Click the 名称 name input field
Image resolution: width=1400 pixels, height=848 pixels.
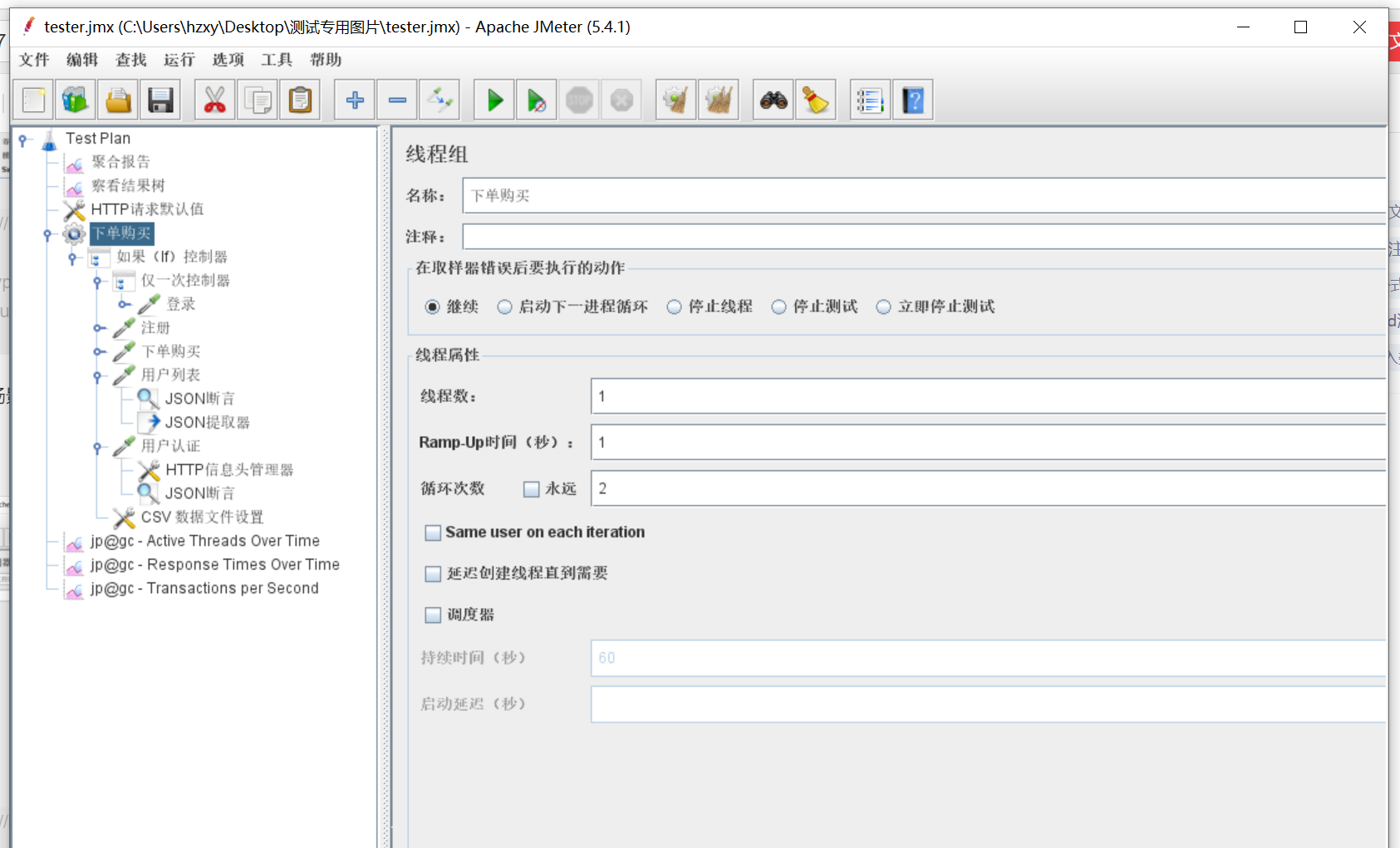(x=924, y=196)
